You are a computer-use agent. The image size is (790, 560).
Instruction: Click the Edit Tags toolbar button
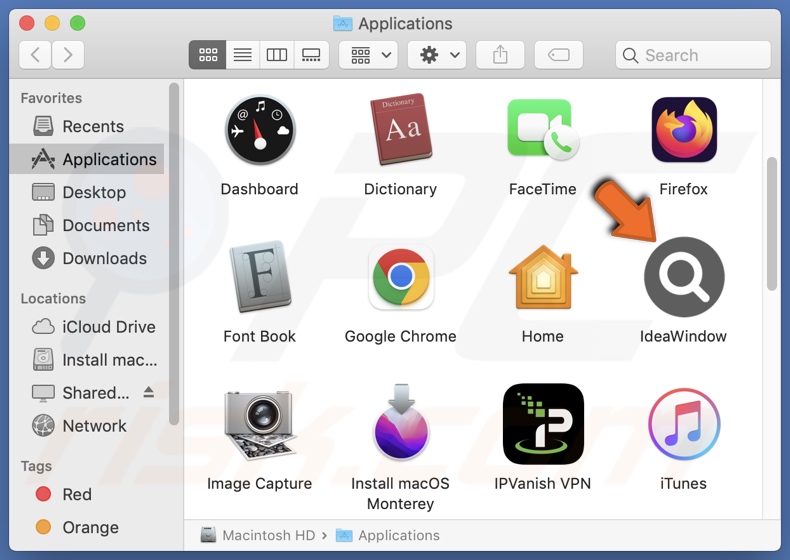[x=559, y=54]
